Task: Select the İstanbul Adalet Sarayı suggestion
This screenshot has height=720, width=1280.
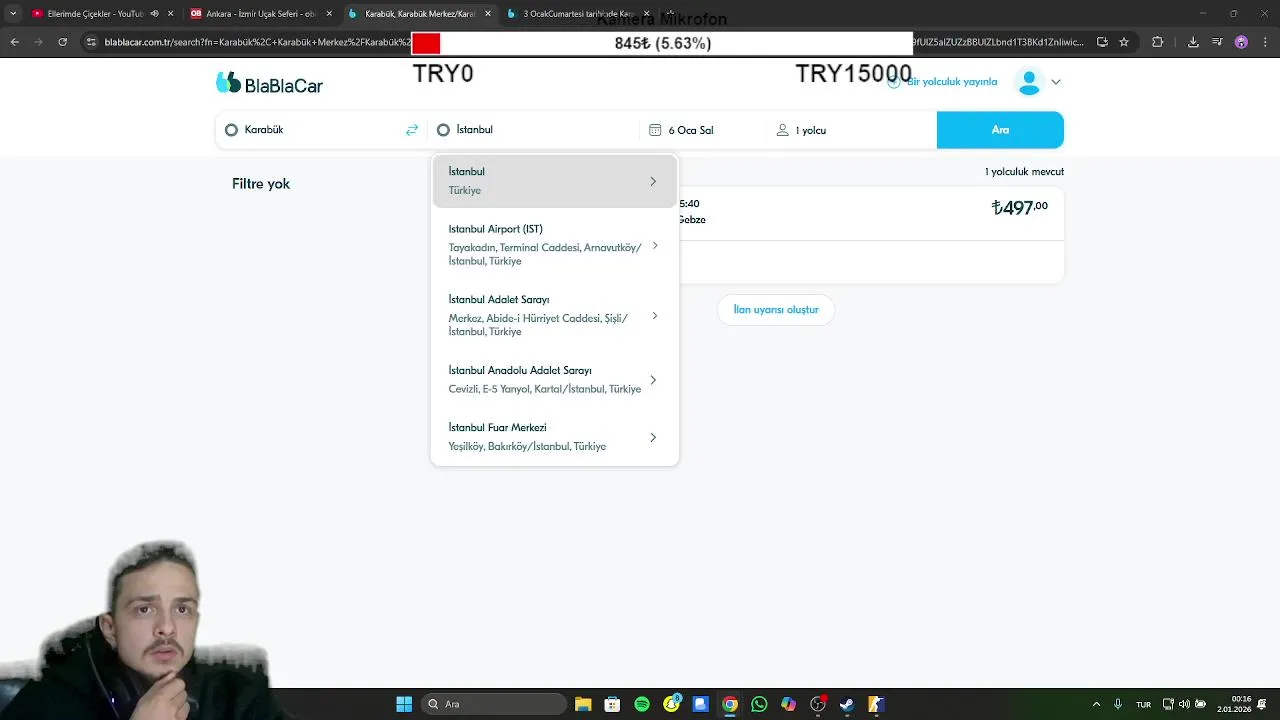Action: (555, 315)
